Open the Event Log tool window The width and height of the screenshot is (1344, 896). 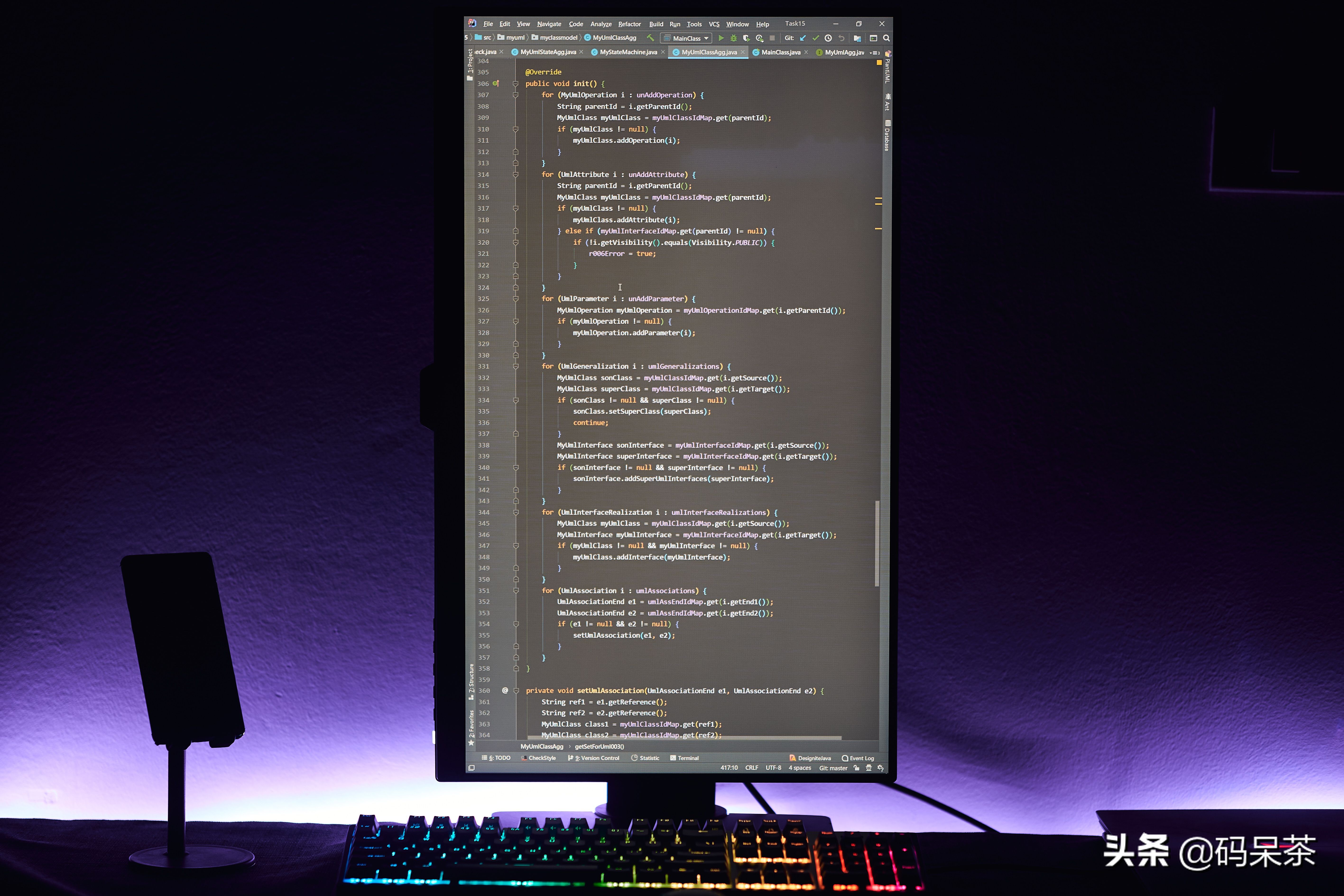click(858, 758)
